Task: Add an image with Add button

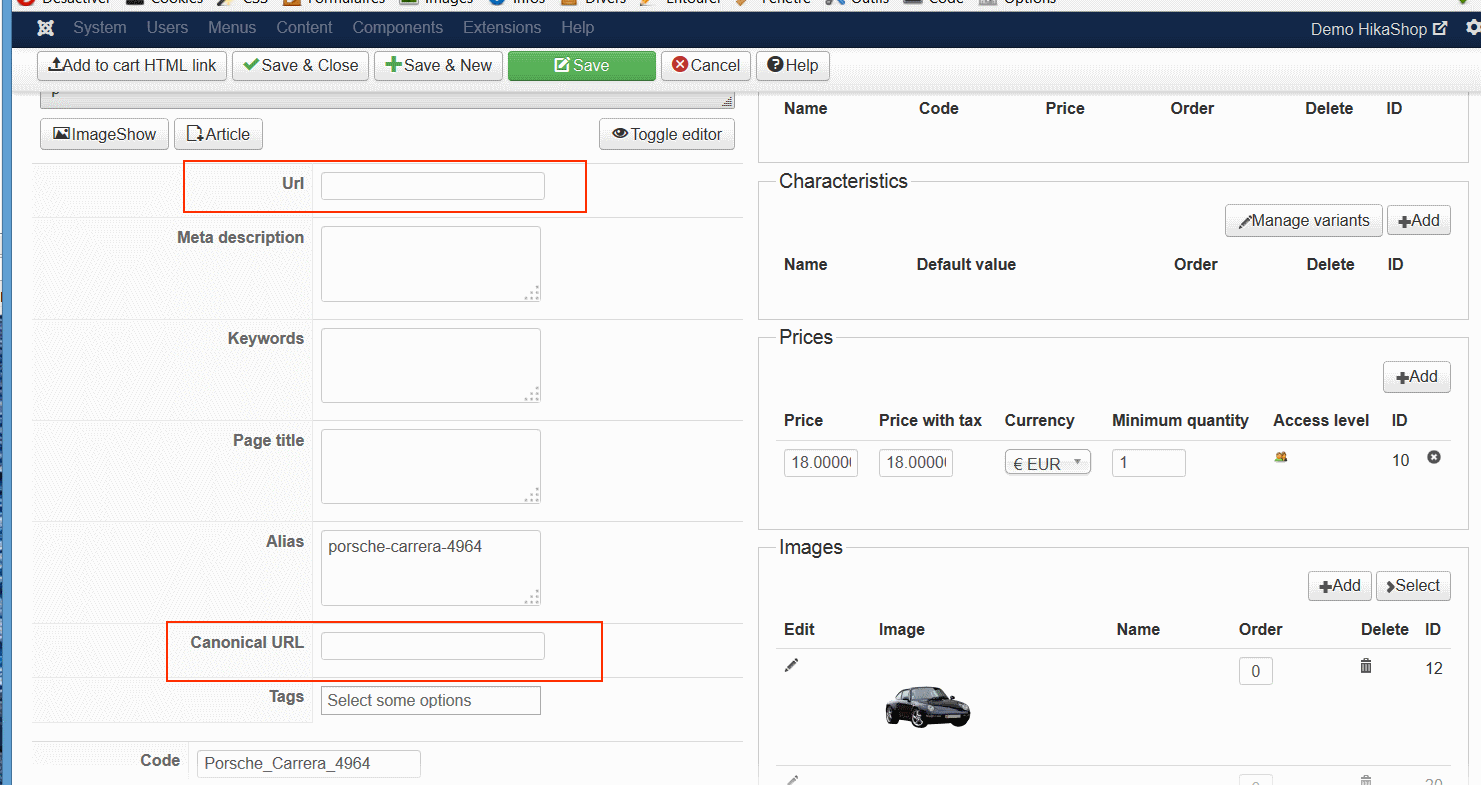Action: 1340,586
